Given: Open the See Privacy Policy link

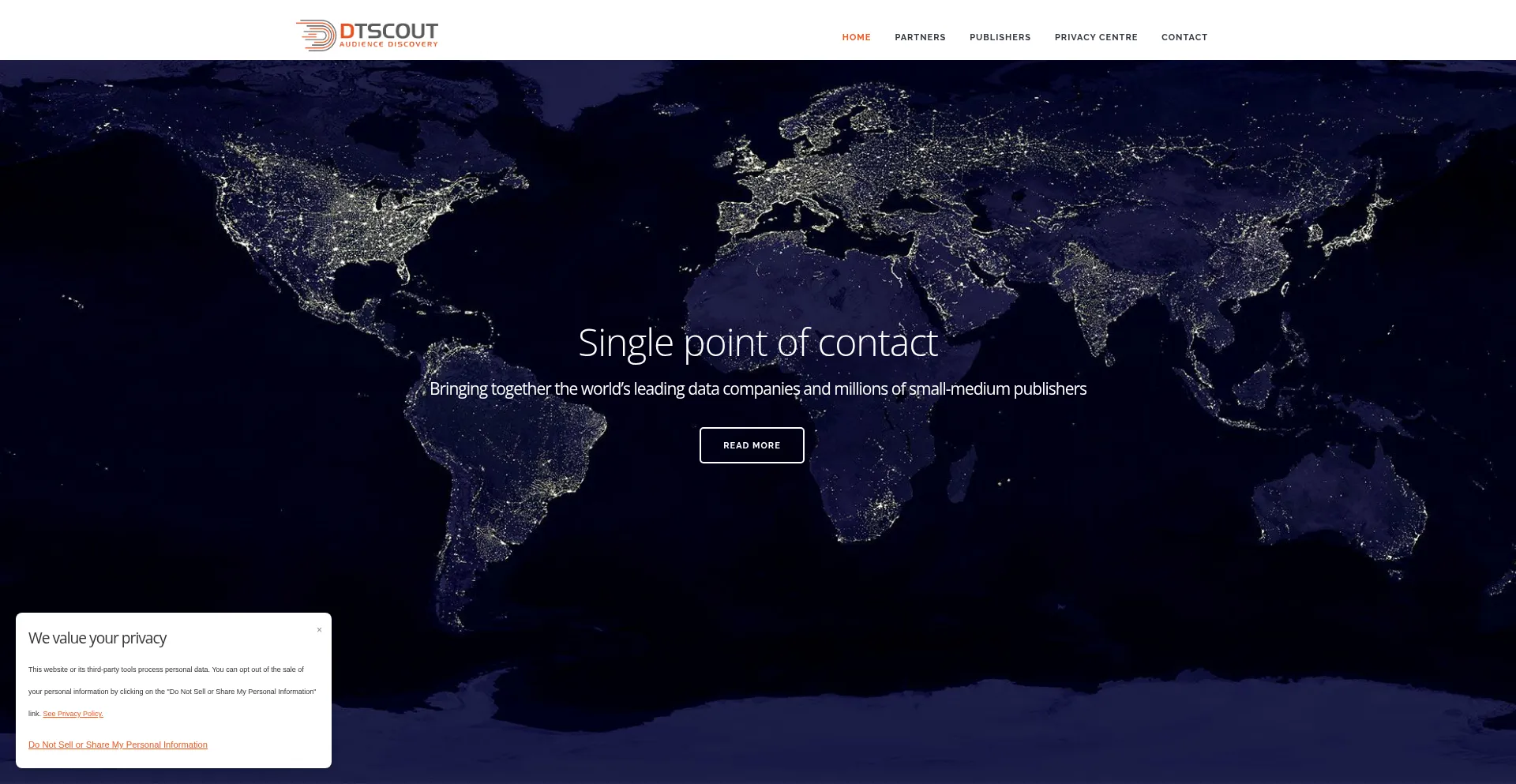Looking at the screenshot, I should coord(73,714).
